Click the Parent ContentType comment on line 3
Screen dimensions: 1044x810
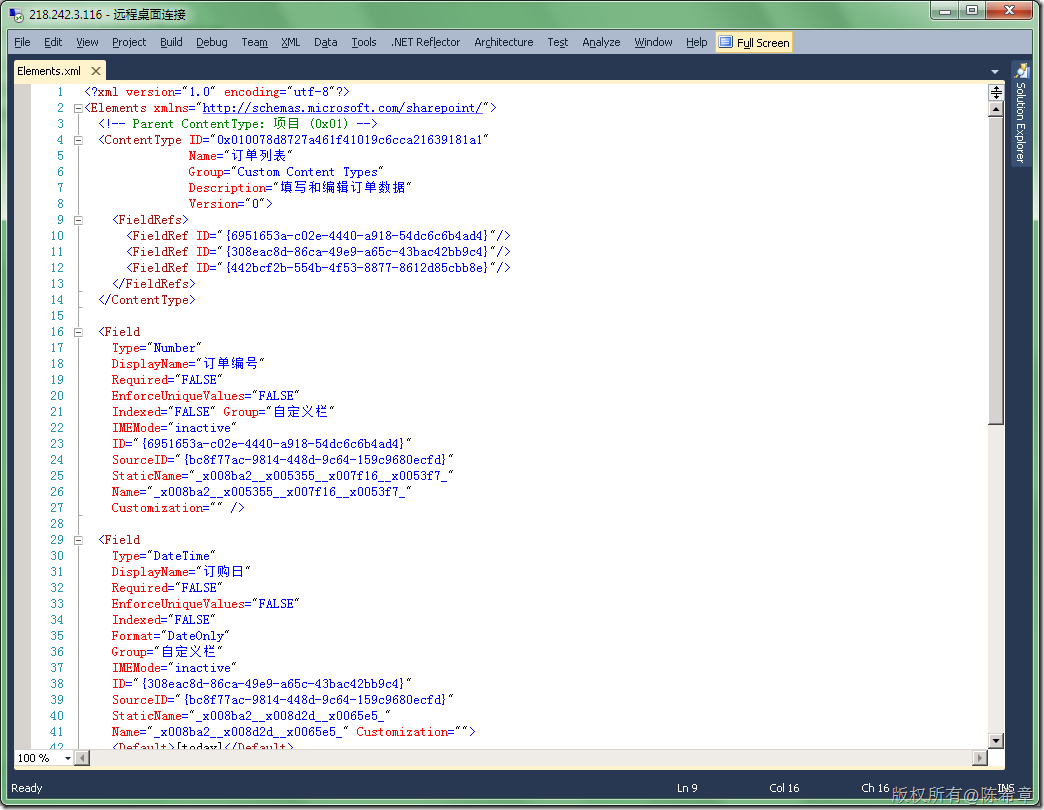[x=238, y=124]
